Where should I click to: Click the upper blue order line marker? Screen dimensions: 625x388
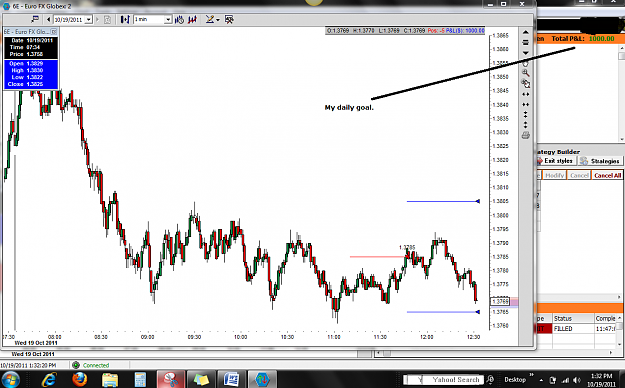pos(478,201)
